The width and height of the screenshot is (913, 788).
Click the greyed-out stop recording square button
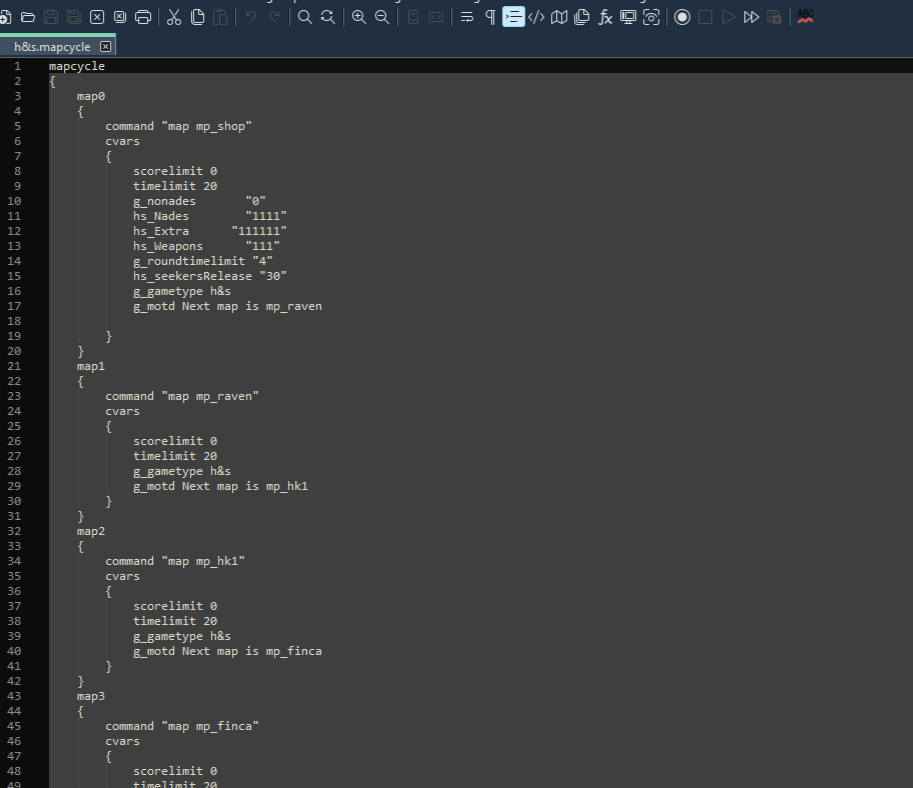click(705, 17)
